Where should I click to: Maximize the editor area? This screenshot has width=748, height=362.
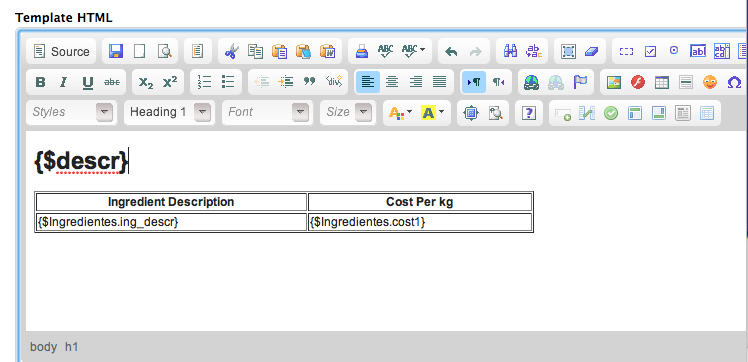pos(471,113)
